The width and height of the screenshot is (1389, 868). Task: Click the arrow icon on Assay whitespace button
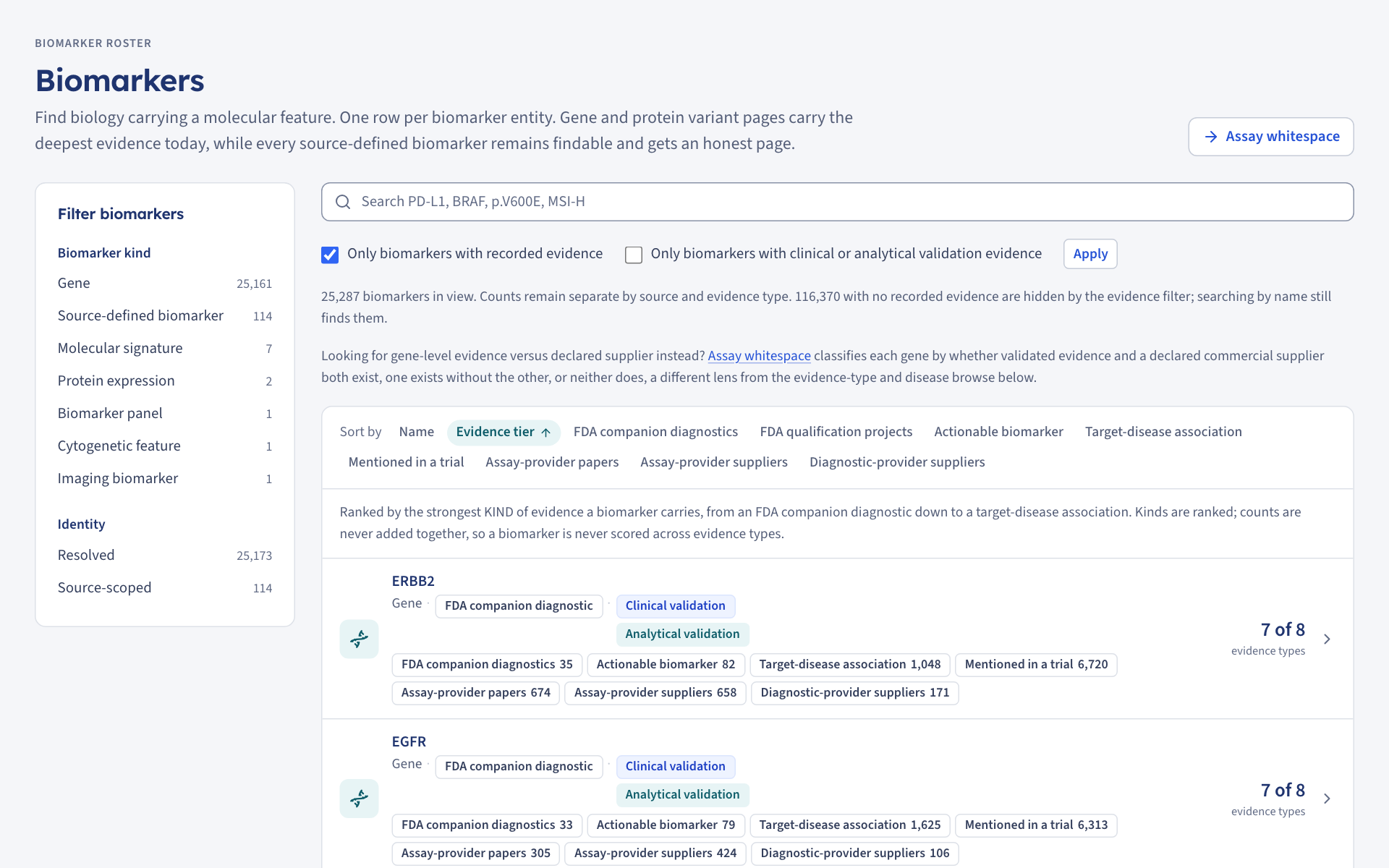[1211, 137]
